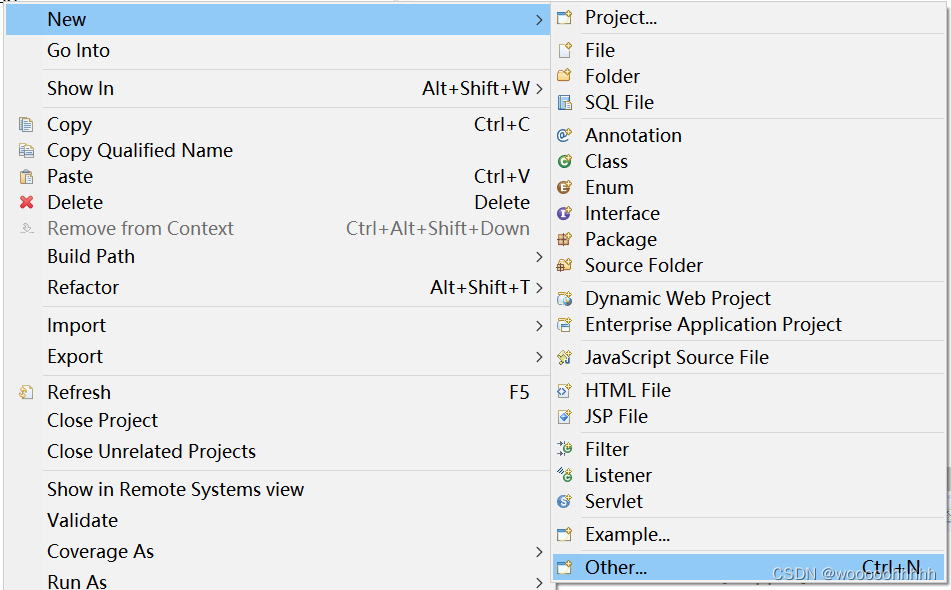Expand the Export submenu arrow

pos(539,357)
